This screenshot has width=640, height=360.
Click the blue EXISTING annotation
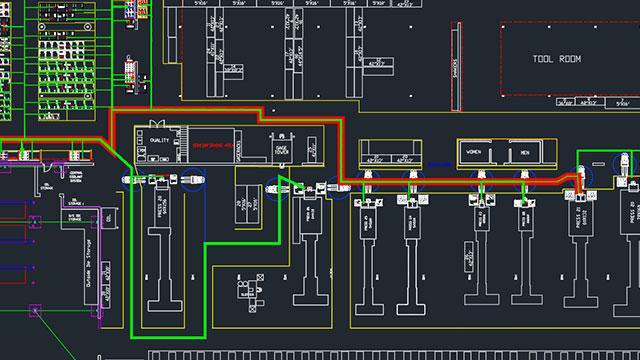tap(439, 164)
